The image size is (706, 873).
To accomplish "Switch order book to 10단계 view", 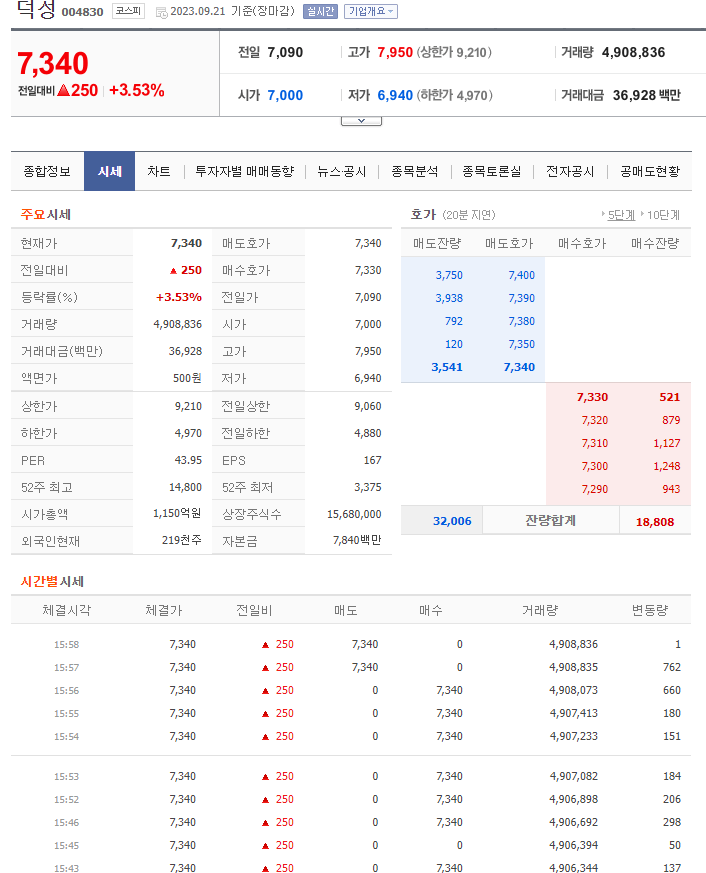I will [x=663, y=215].
